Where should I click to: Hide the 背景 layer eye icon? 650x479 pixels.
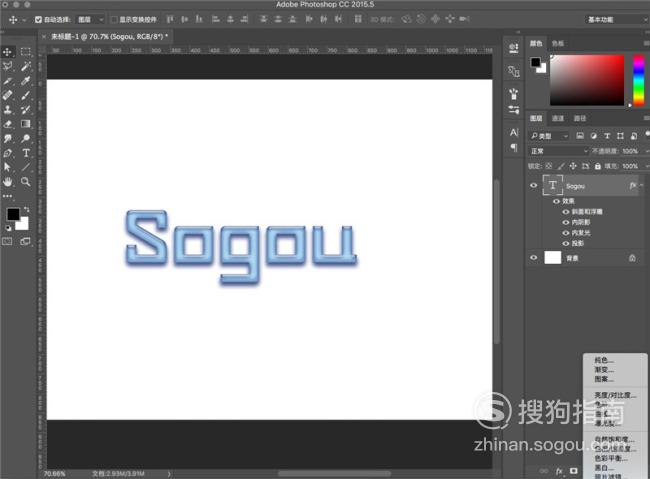click(x=534, y=258)
